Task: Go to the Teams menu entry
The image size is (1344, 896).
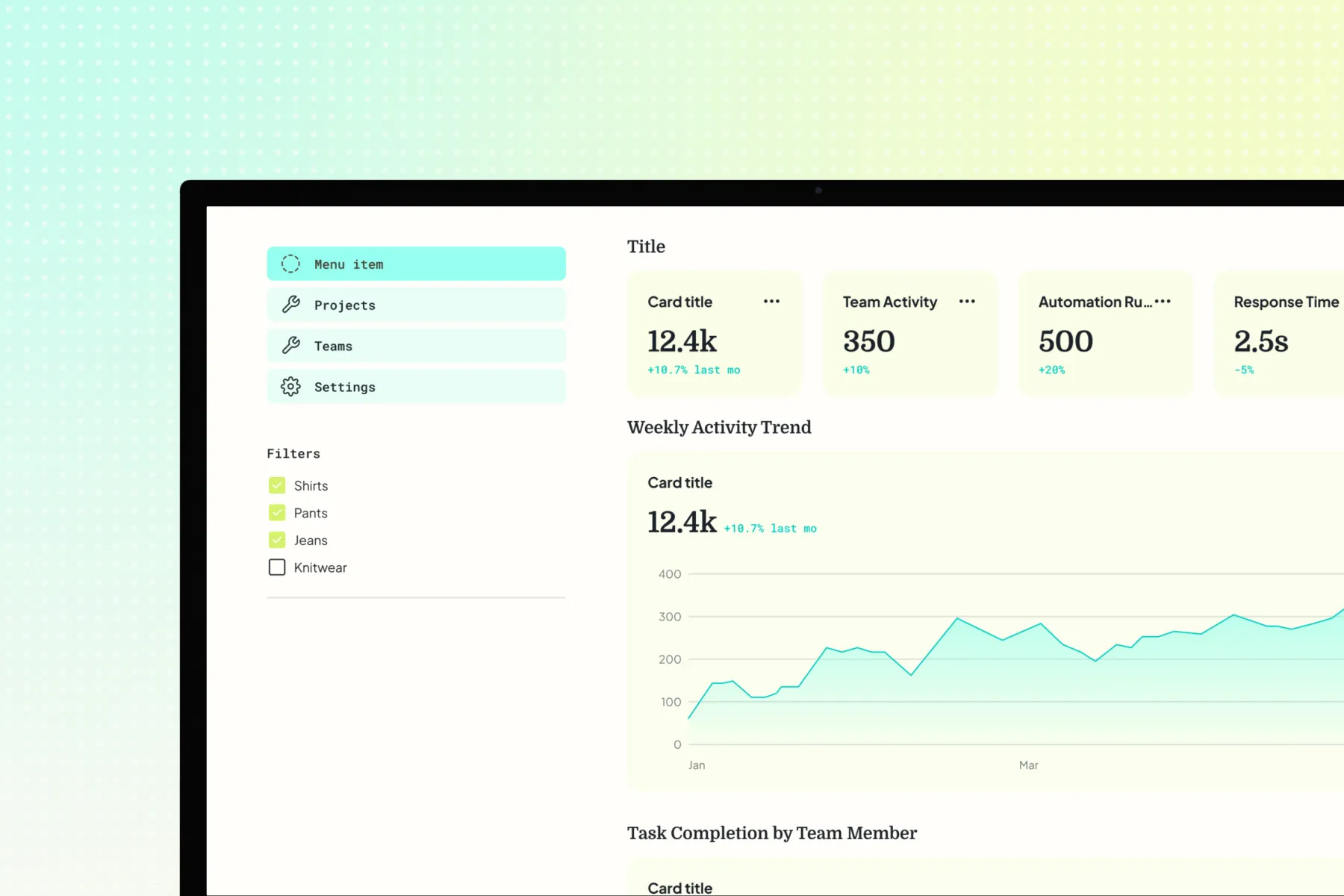Action: (416, 346)
